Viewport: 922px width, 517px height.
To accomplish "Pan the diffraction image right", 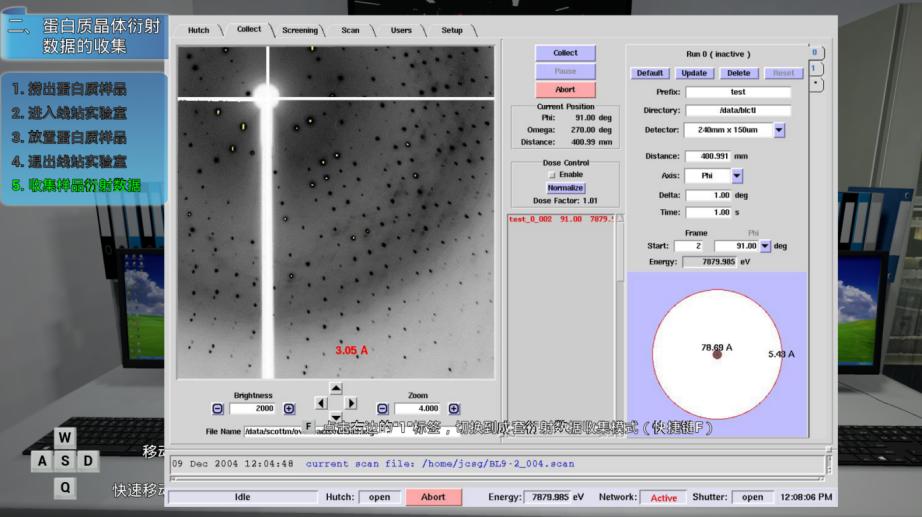I will click(x=351, y=403).
